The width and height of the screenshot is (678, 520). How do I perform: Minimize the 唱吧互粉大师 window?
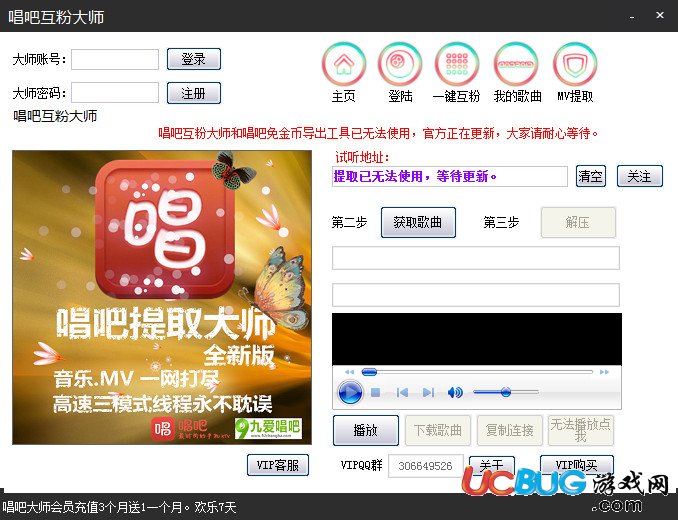tap(632, 17)
